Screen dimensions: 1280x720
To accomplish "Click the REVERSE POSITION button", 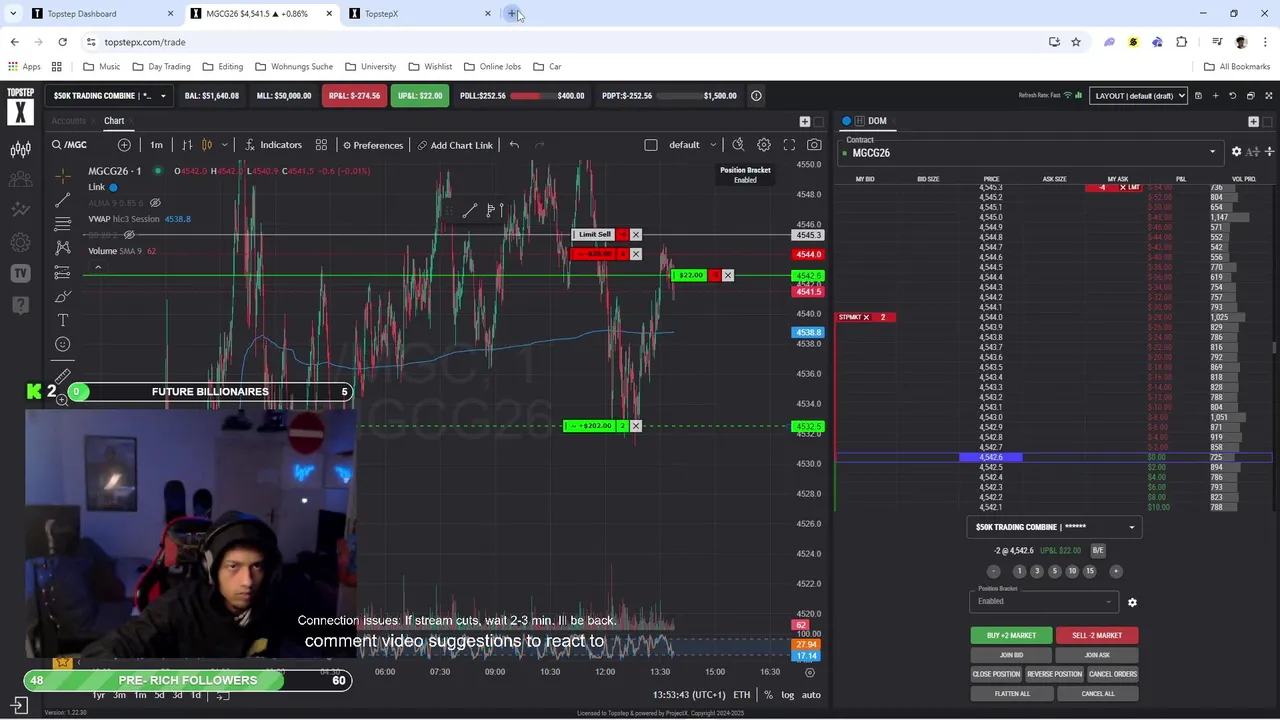I will [1054, 674].
